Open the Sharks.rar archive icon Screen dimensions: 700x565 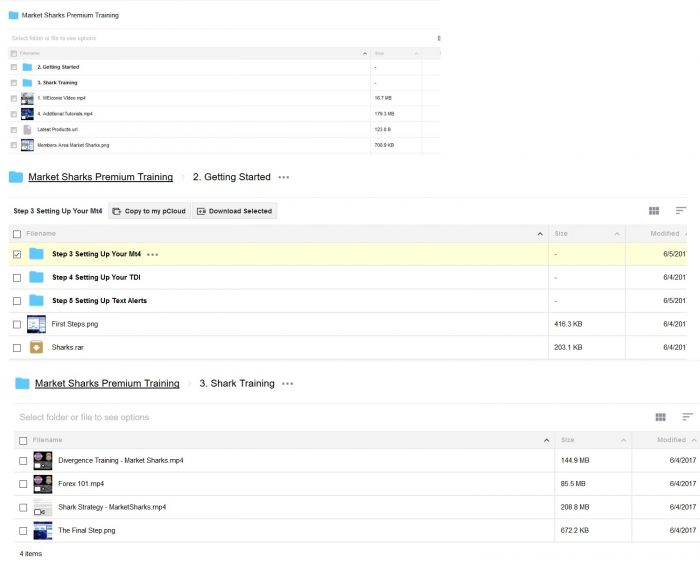[36, 347]
